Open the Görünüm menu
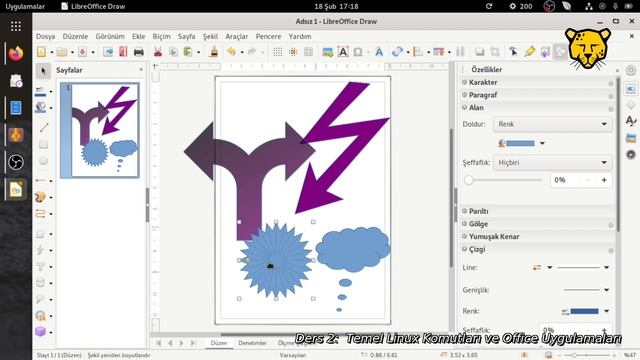The height and width of the screenshot is (360, 640). tap(110, 36)
